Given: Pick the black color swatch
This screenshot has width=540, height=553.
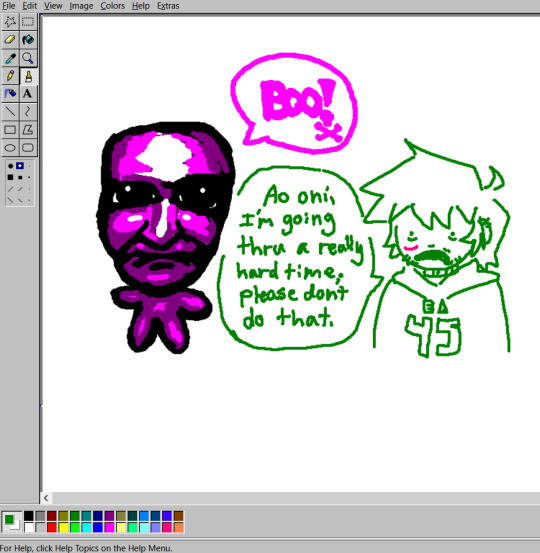Looking at the screenshot, I should (x=29, y=516).
